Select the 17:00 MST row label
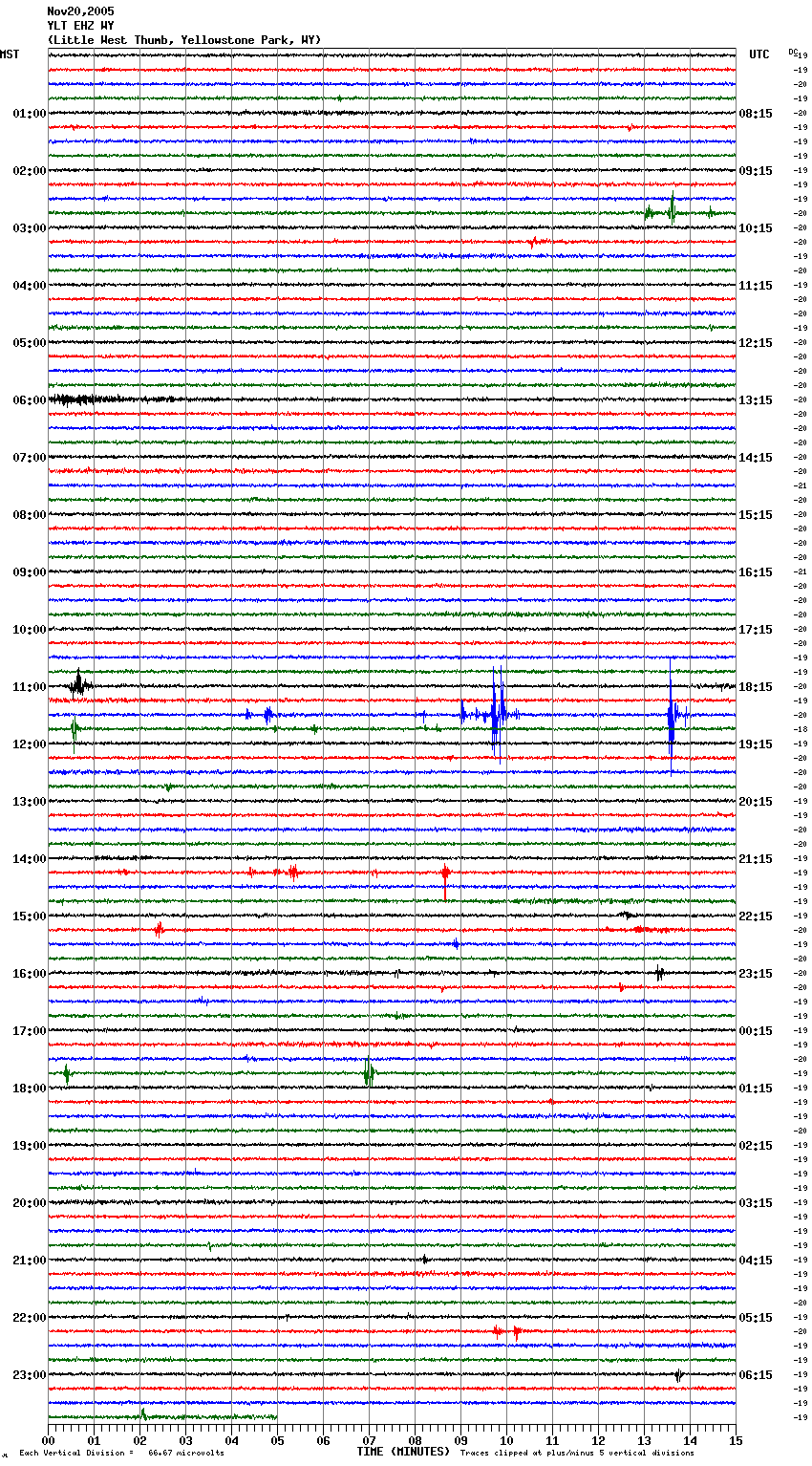Screen dimensions: 812x1466 click(30, 1031)
